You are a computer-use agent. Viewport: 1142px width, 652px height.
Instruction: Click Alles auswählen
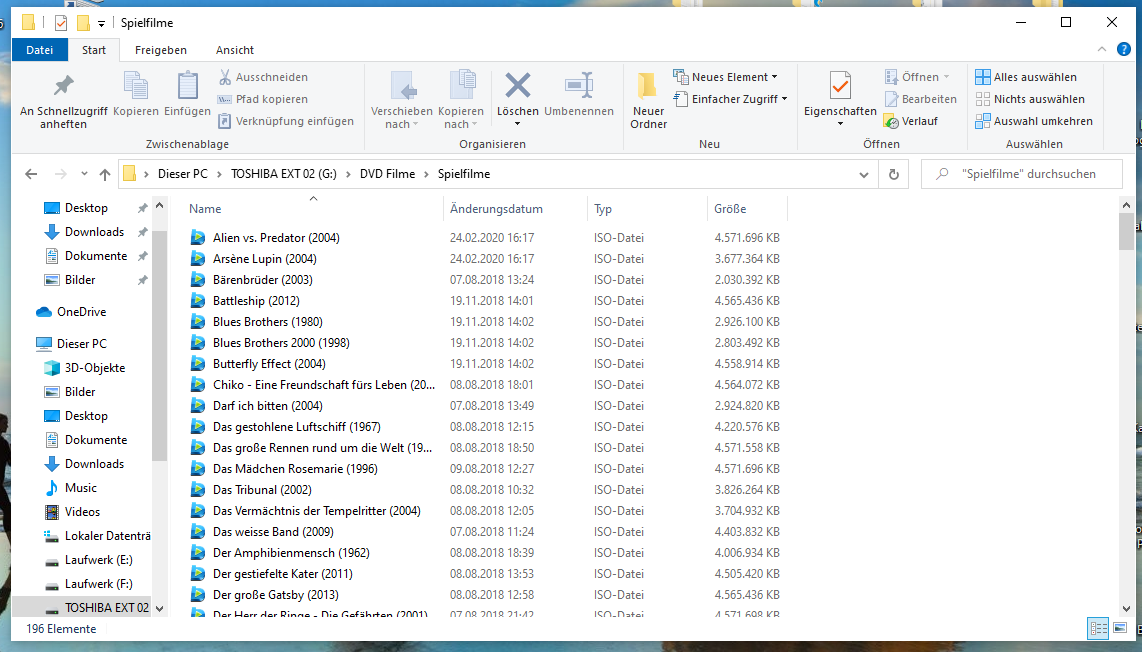(1025, 77)
